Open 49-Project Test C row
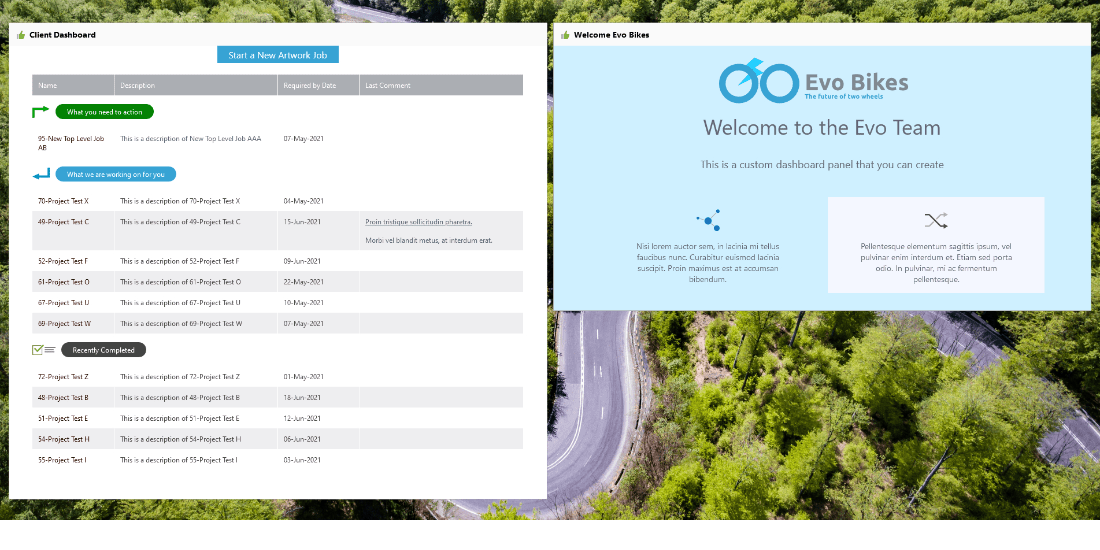Screen dimensions: 1100x550 [x=277, y=231]
